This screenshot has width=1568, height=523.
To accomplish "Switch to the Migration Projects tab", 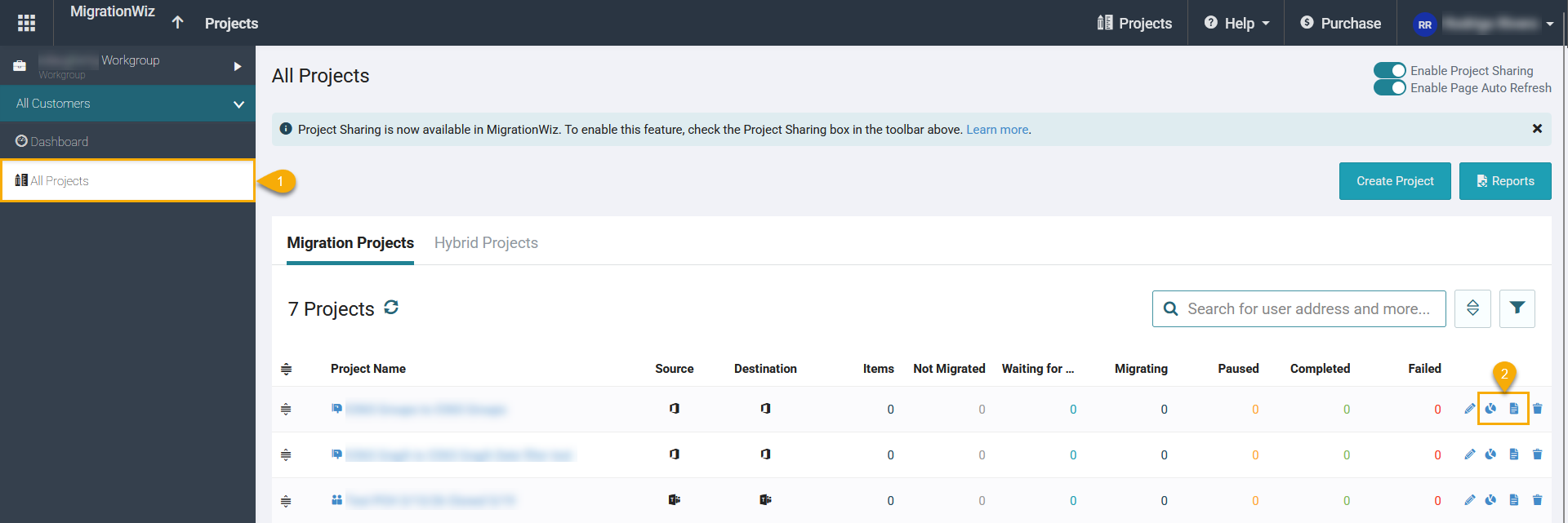I will pos(350,243).
